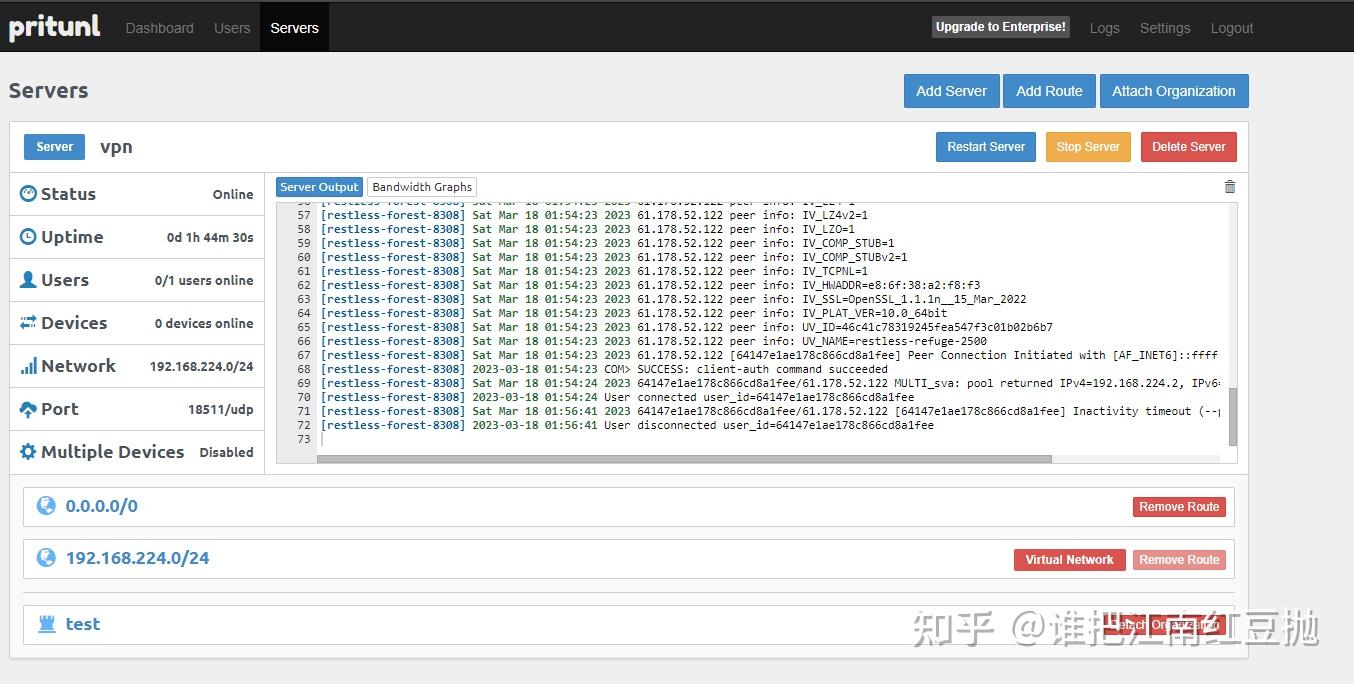Click the crown icon next to test organization
This screenshot has width=1354, height=684.
coord(45,623)
